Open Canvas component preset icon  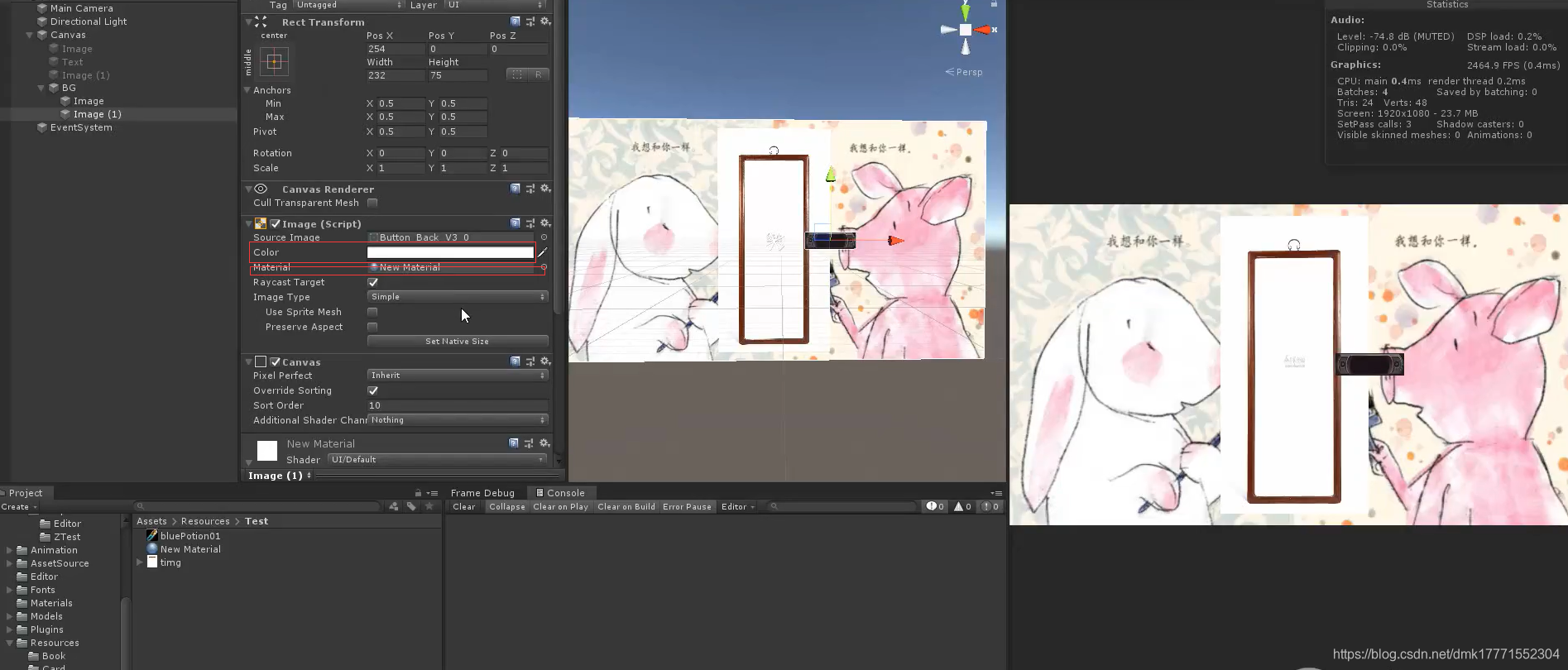(530, 361)
